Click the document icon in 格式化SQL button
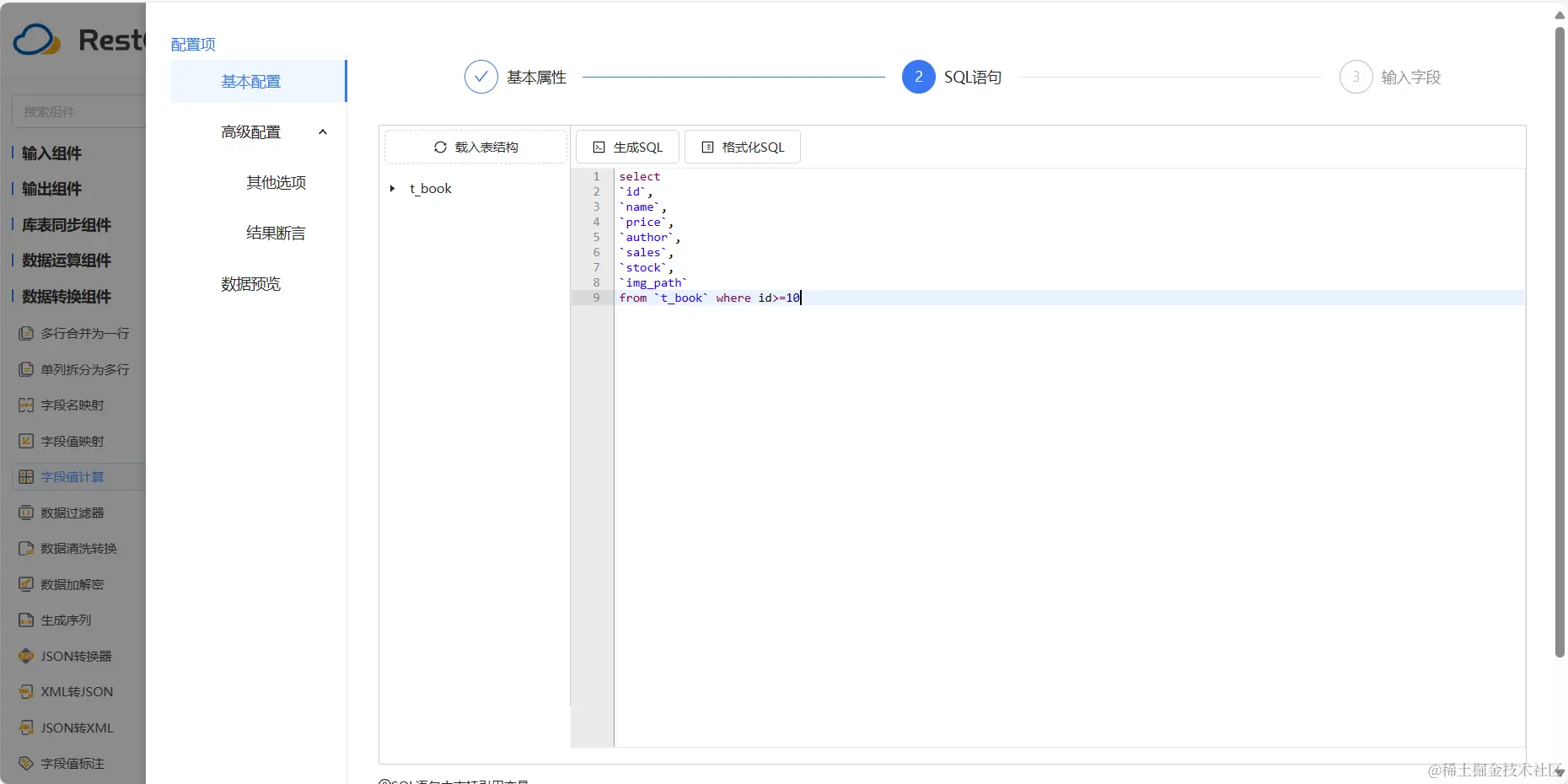1568x784 pixels. 708,147
